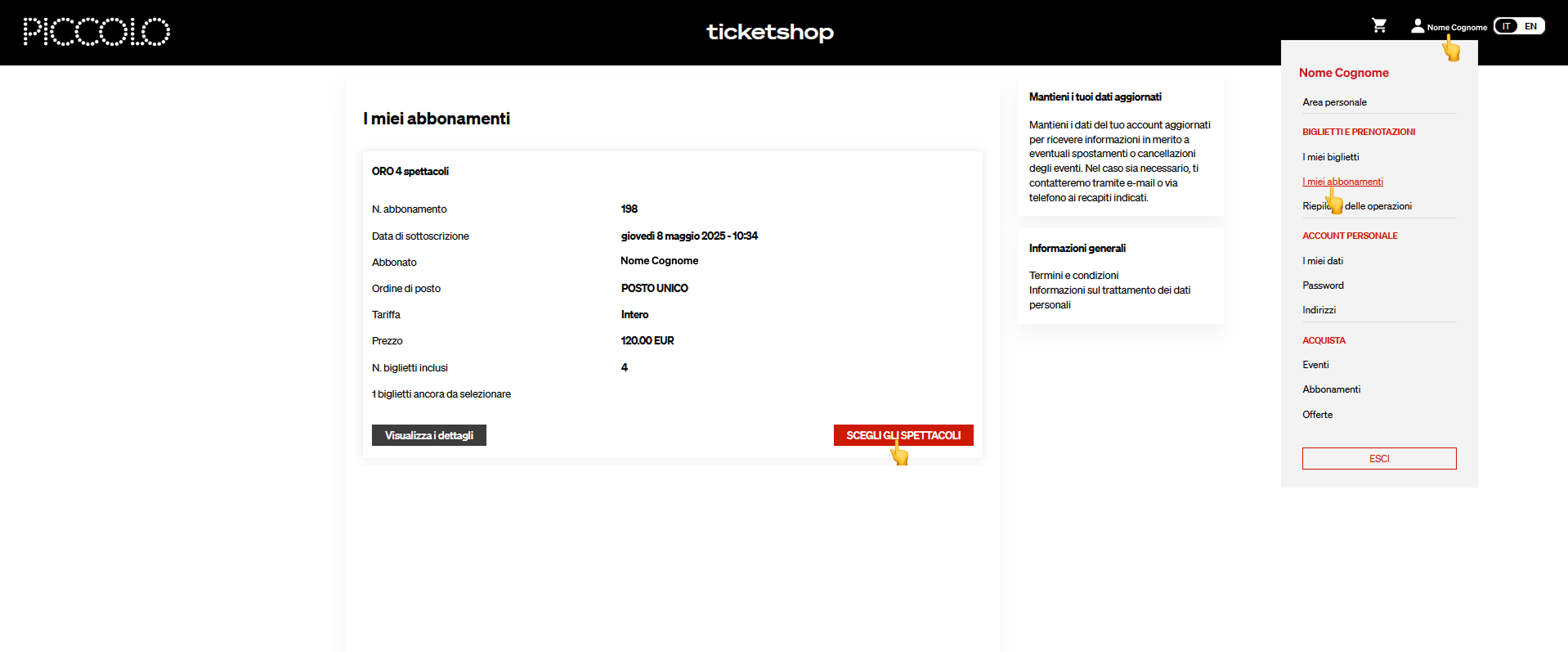Open the Password settings entry
The width and height of the screenshot is (1568, 652).
tap(1323, 286)
